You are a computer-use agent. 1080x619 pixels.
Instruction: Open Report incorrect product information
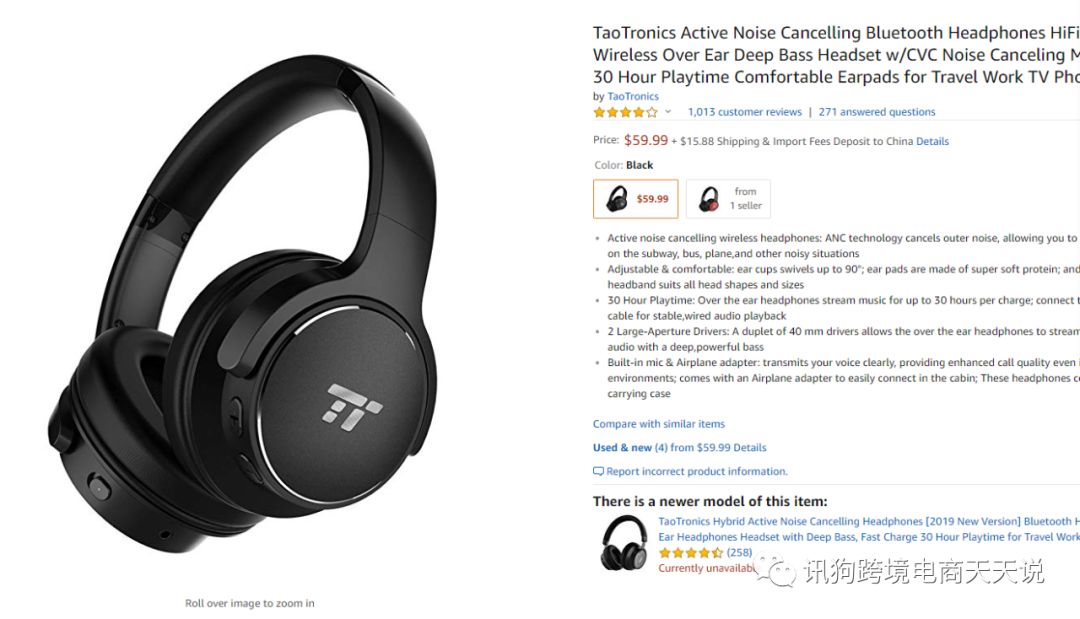click(x=696, y=472)
